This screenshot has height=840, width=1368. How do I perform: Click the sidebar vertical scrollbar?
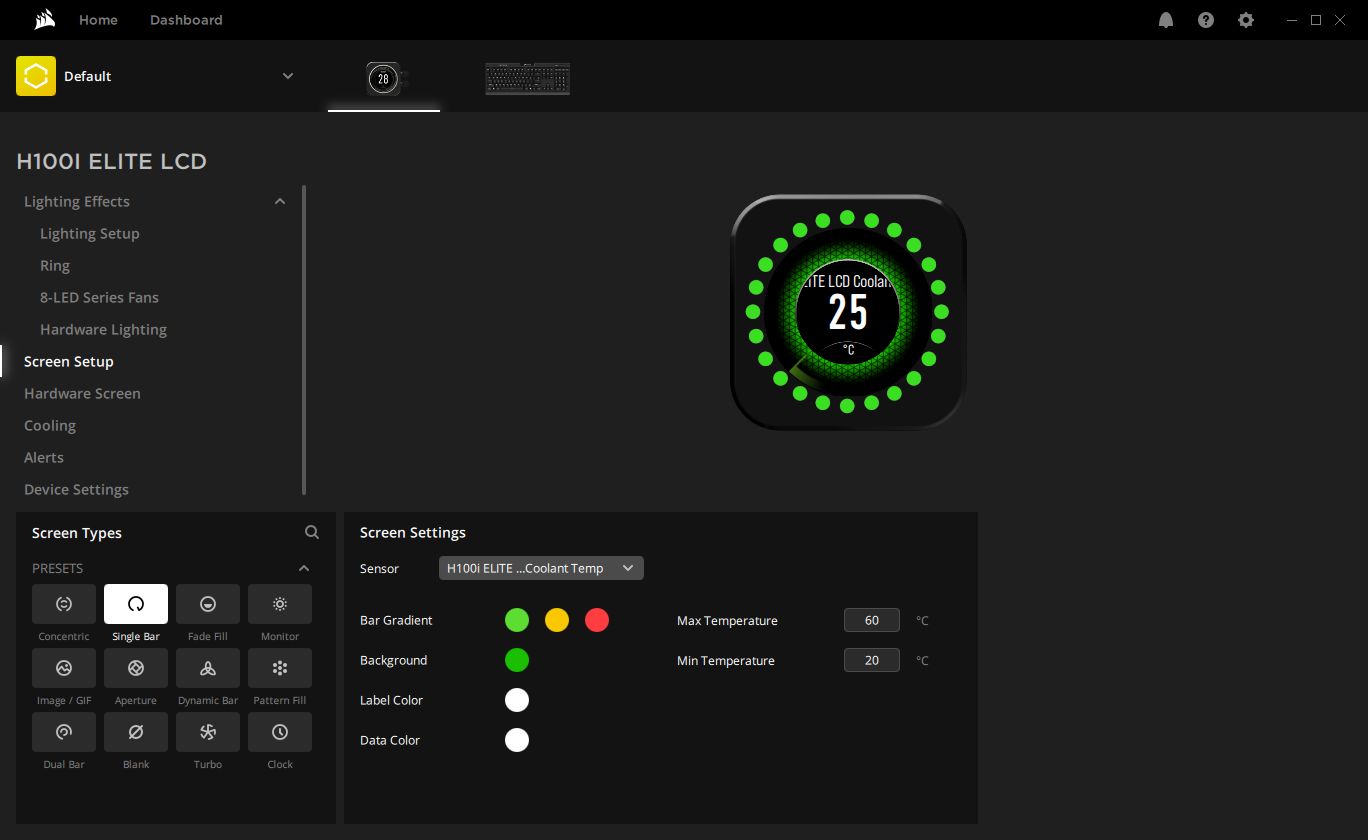click(304, 340)
